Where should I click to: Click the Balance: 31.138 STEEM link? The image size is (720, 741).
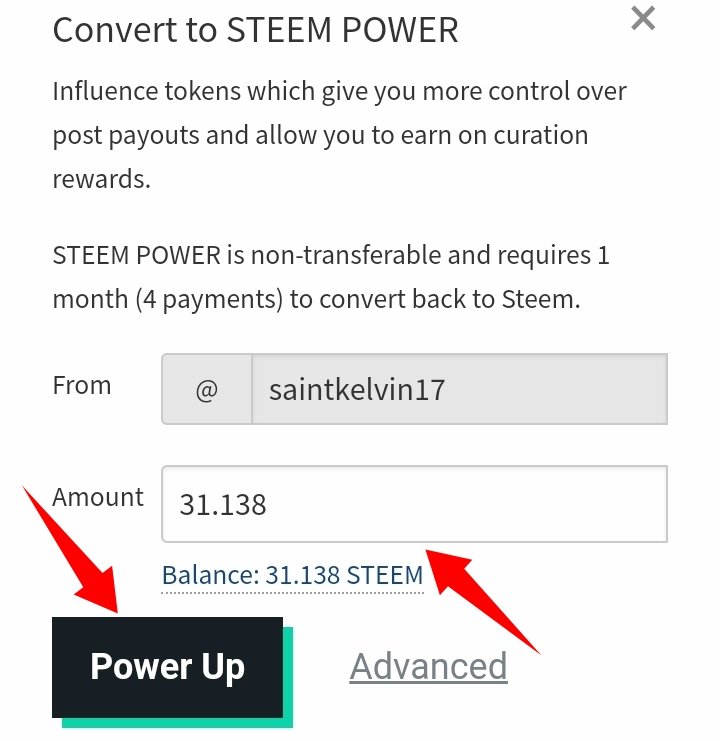coord(292,576)
